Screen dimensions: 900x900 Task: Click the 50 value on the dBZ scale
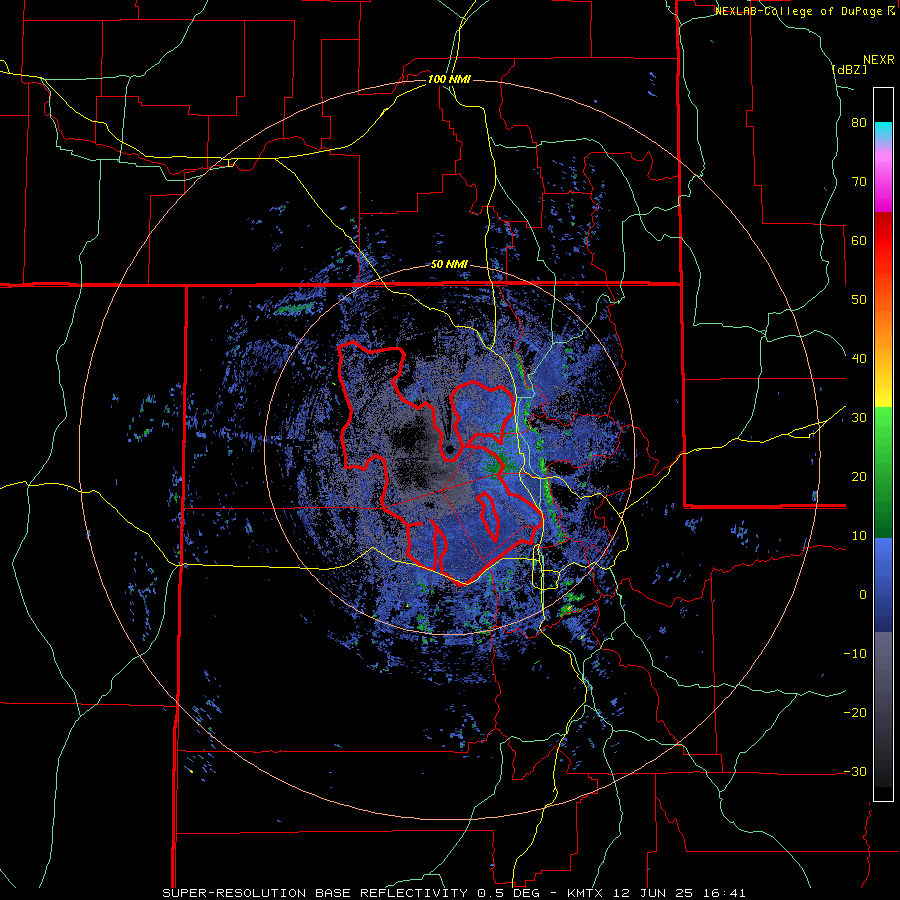pos(859,300)
